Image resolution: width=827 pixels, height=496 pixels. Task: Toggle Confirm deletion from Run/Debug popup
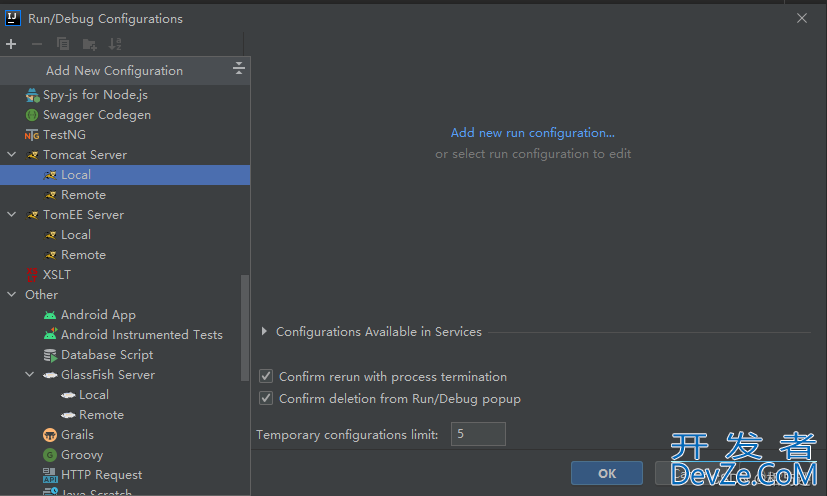tap(266, 398)
